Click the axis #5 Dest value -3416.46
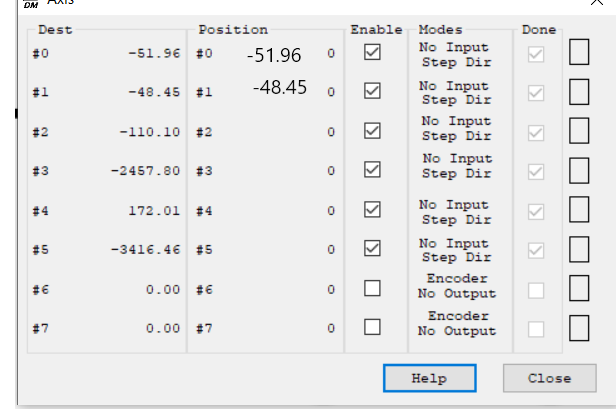 (145, 249)
